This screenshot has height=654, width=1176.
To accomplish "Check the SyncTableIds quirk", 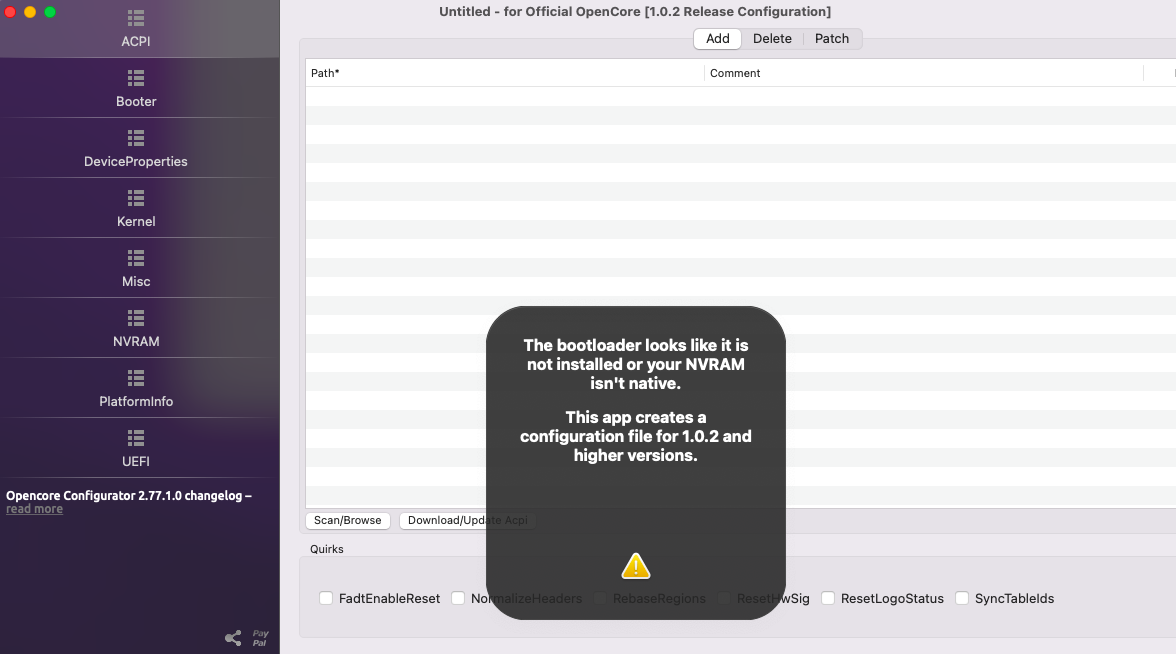I will pyautogui.click(x=962, y=598).
